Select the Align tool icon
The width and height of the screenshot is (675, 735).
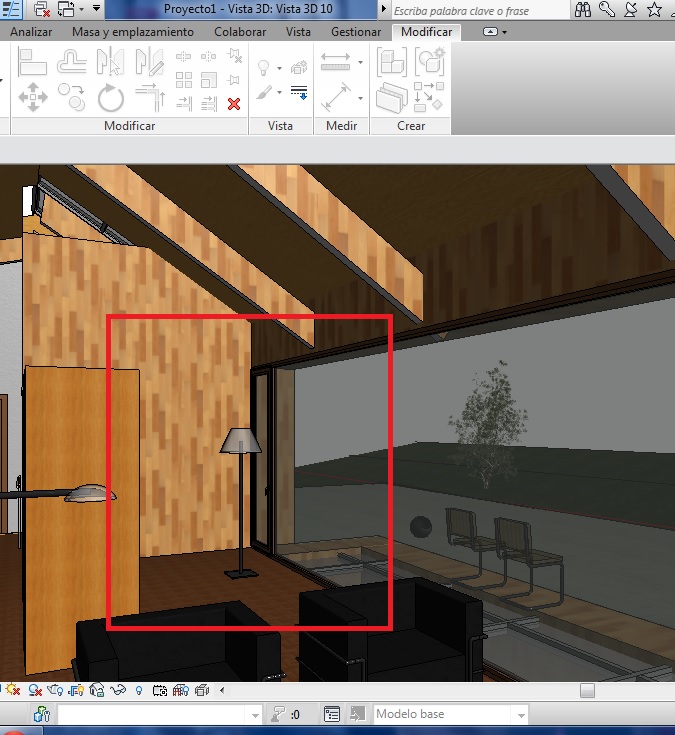[33, 64]
